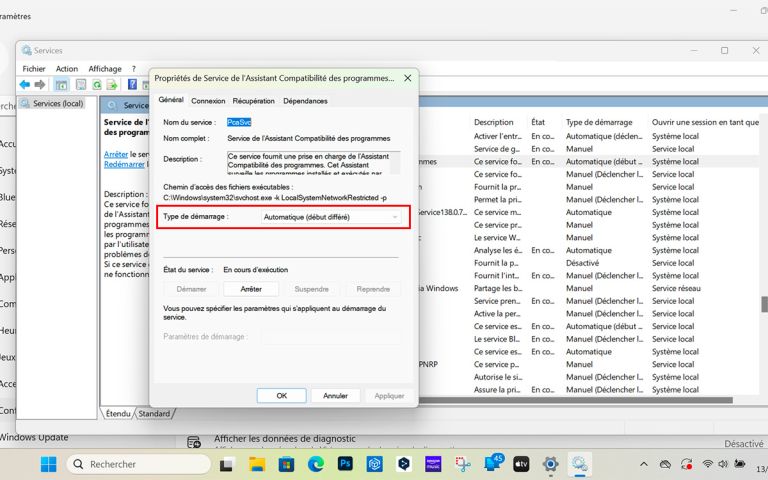Click the export list toolbar icon
Image resolution: width=768 pixels, height=480 pixels.
coord(113,85)
